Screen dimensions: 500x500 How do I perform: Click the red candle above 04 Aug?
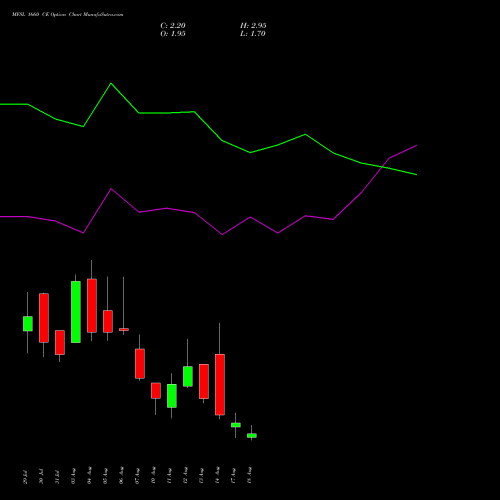pos(92,306)
